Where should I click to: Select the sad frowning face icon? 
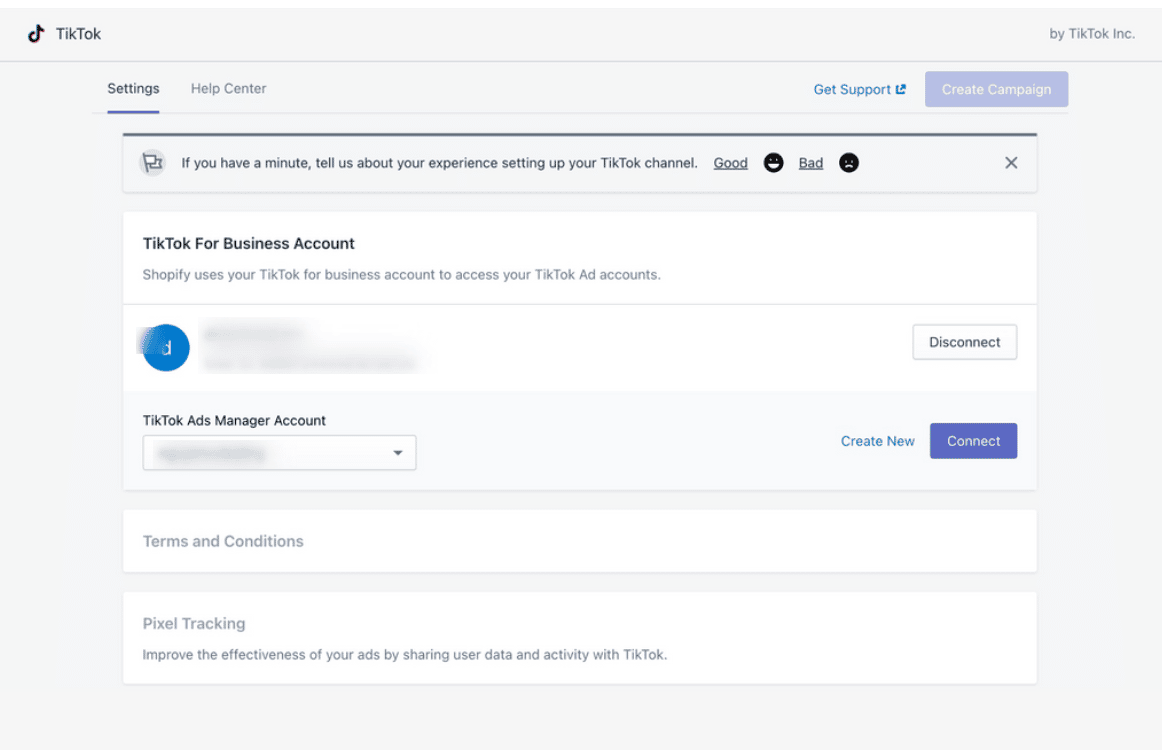[x=849, y=163]
